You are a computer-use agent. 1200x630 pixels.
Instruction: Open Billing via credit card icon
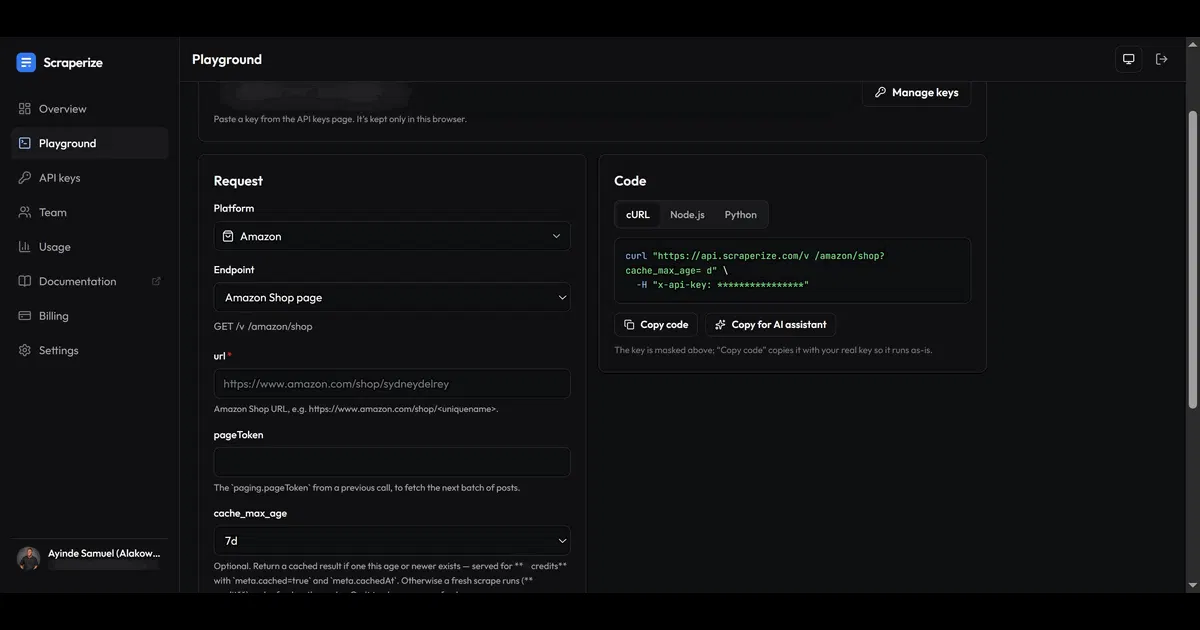25,316
